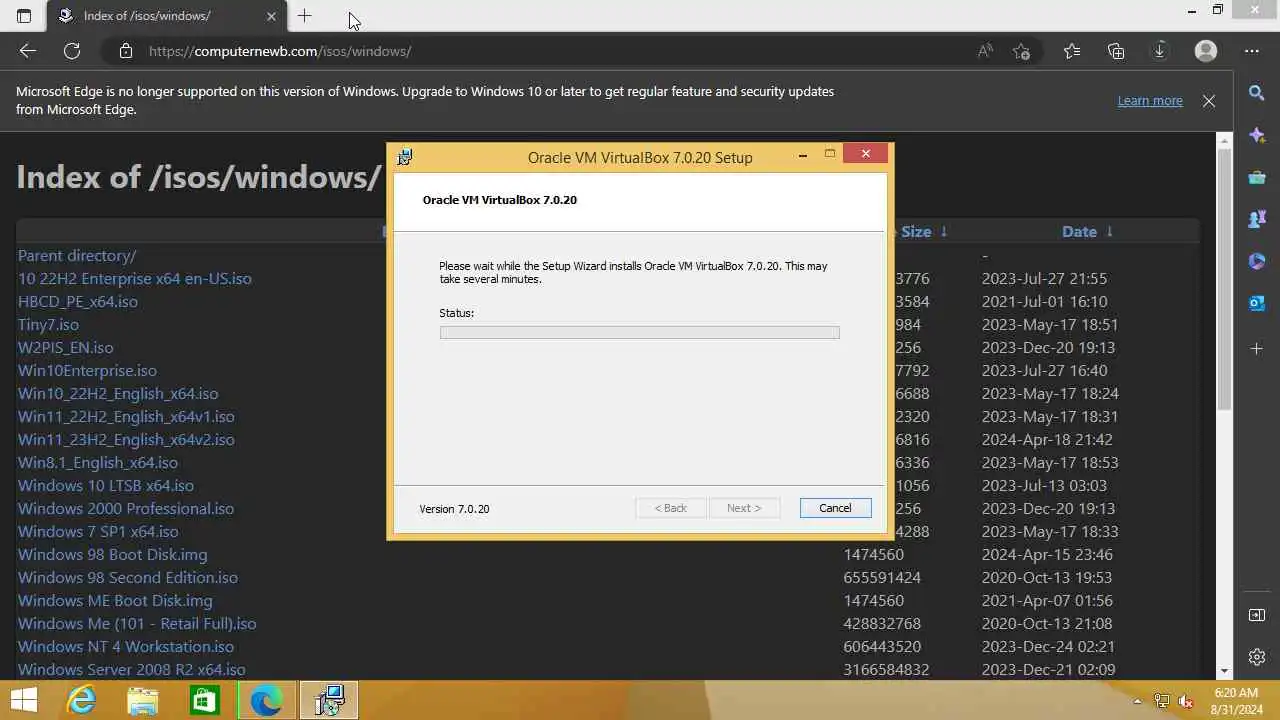This screenshot has width=1280, height=720.
Task: Open sidebar Outlook icon
Action: [1257, 303]
